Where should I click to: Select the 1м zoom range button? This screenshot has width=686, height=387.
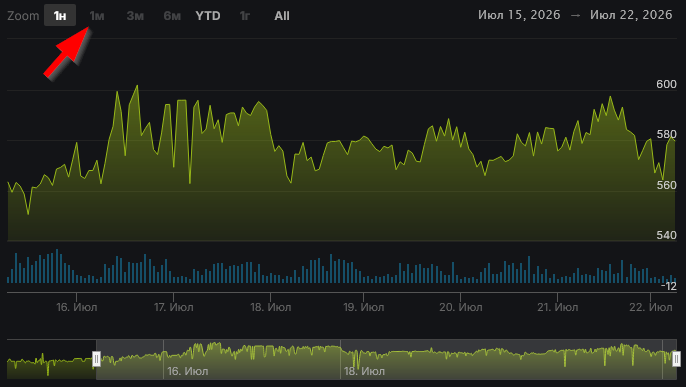point(97,16)
